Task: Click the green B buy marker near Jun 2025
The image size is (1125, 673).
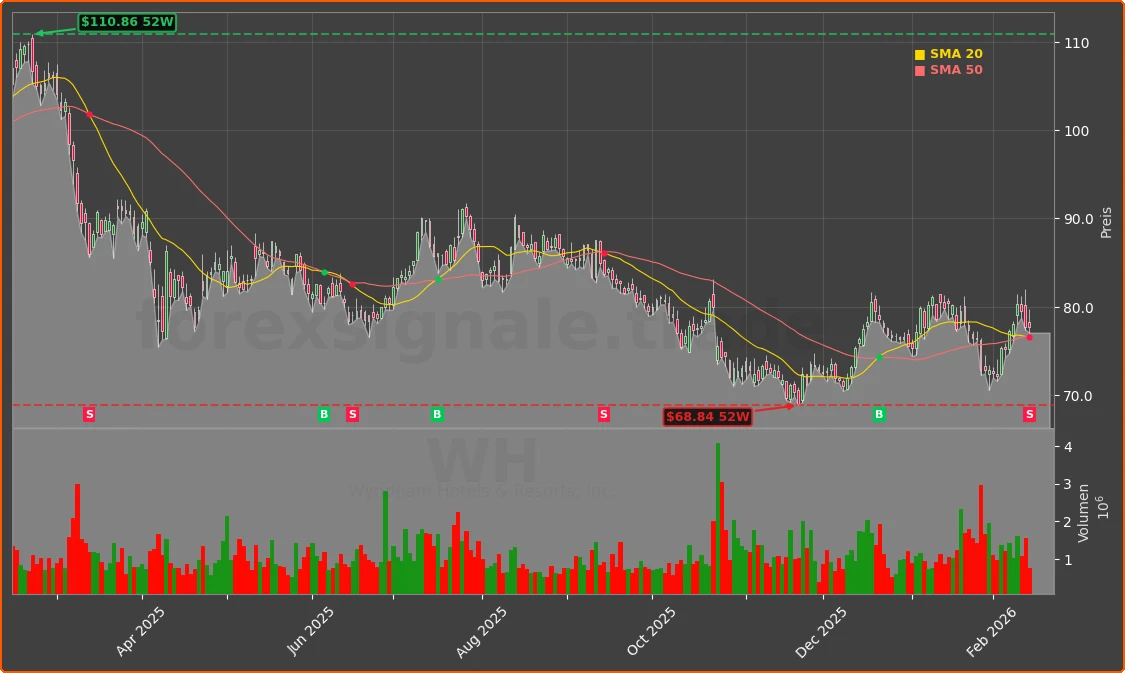Action: point(323,413)
